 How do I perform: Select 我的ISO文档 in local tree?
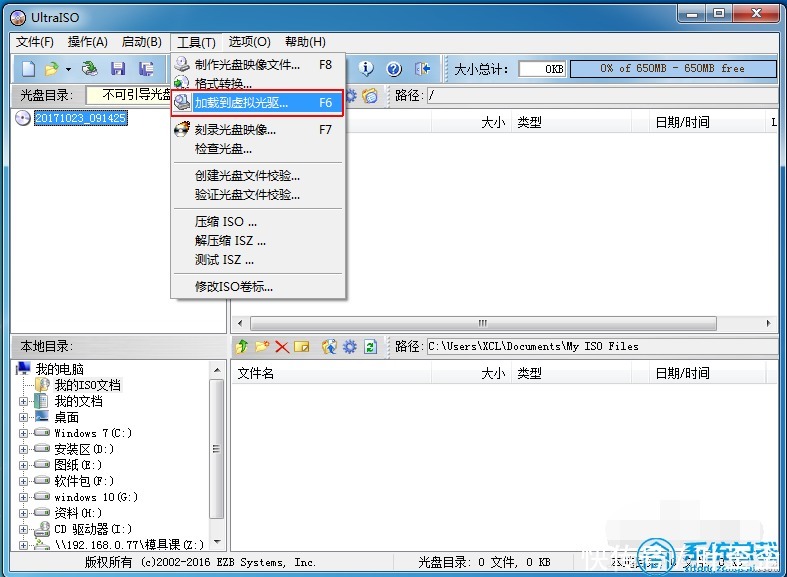click(87, 385)
